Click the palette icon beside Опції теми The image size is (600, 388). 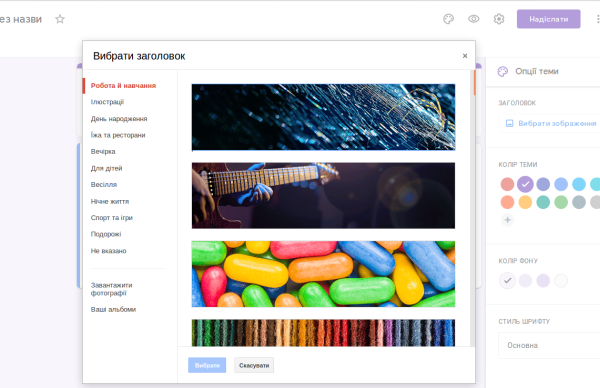[x=502, y=71]
